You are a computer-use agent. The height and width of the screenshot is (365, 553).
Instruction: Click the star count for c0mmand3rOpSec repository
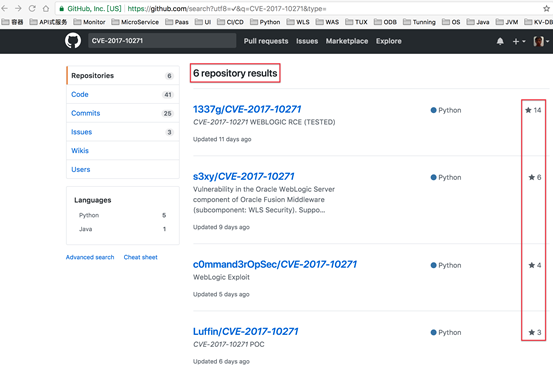(535, 265)
